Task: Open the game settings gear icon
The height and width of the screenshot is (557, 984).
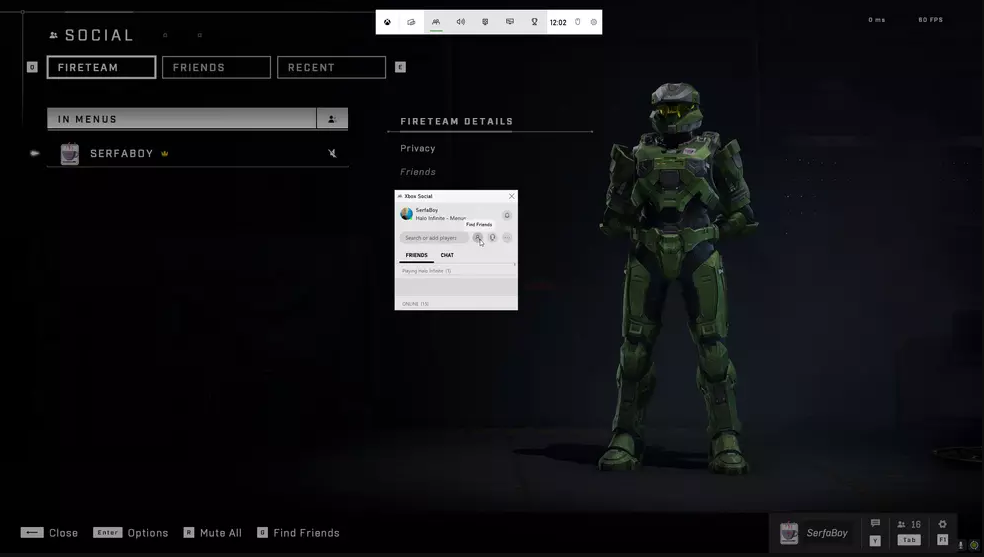Action: (x=943, y=524)
